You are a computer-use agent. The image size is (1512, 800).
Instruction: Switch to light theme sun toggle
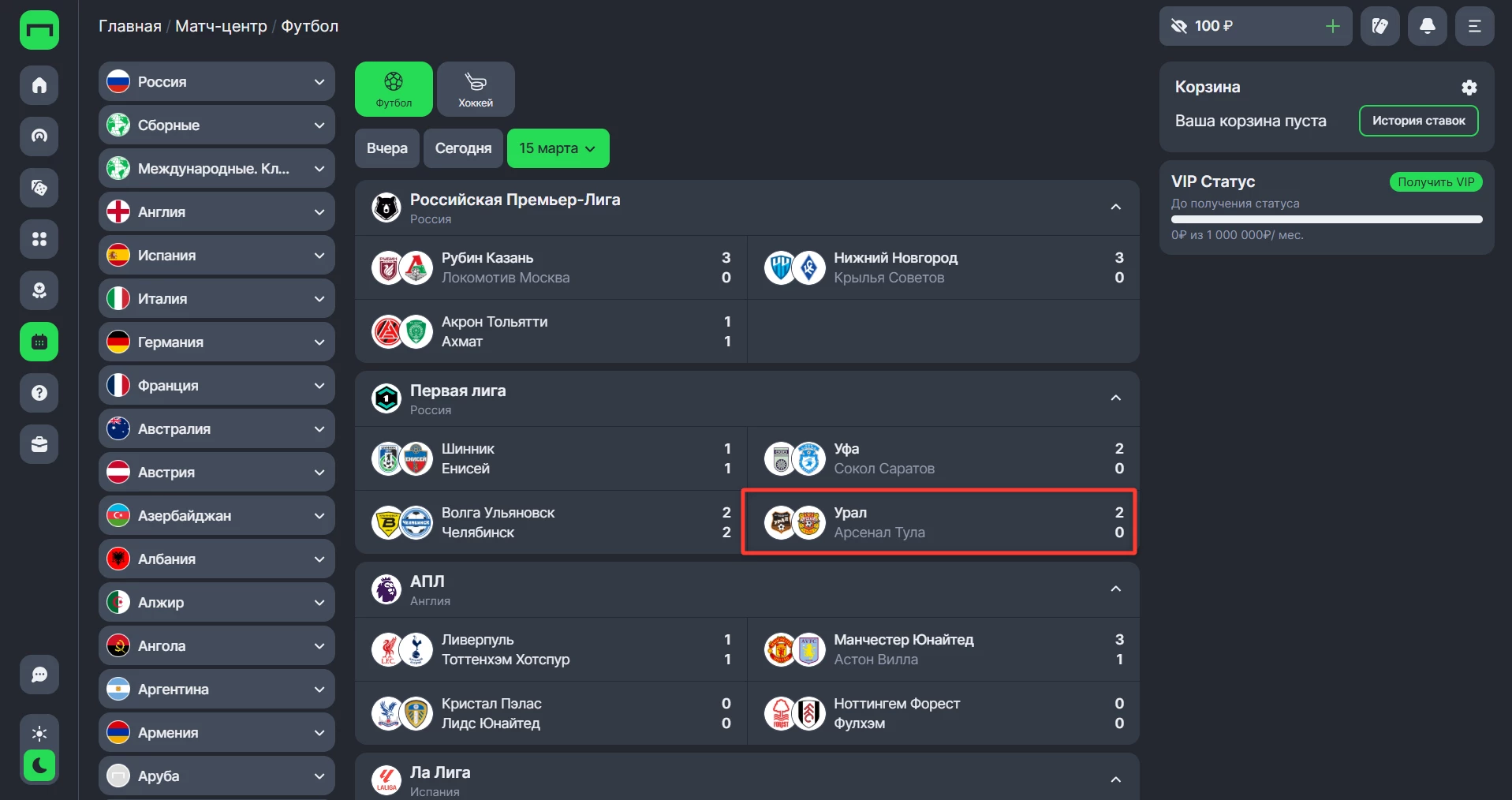click(x=39, y=734)
